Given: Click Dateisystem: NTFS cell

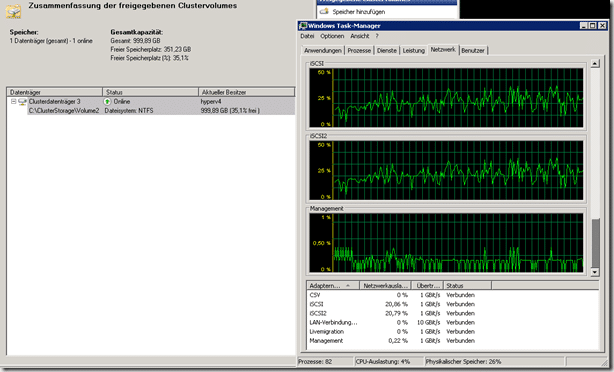Looking at the screenshot, I should tap(129, 110).
